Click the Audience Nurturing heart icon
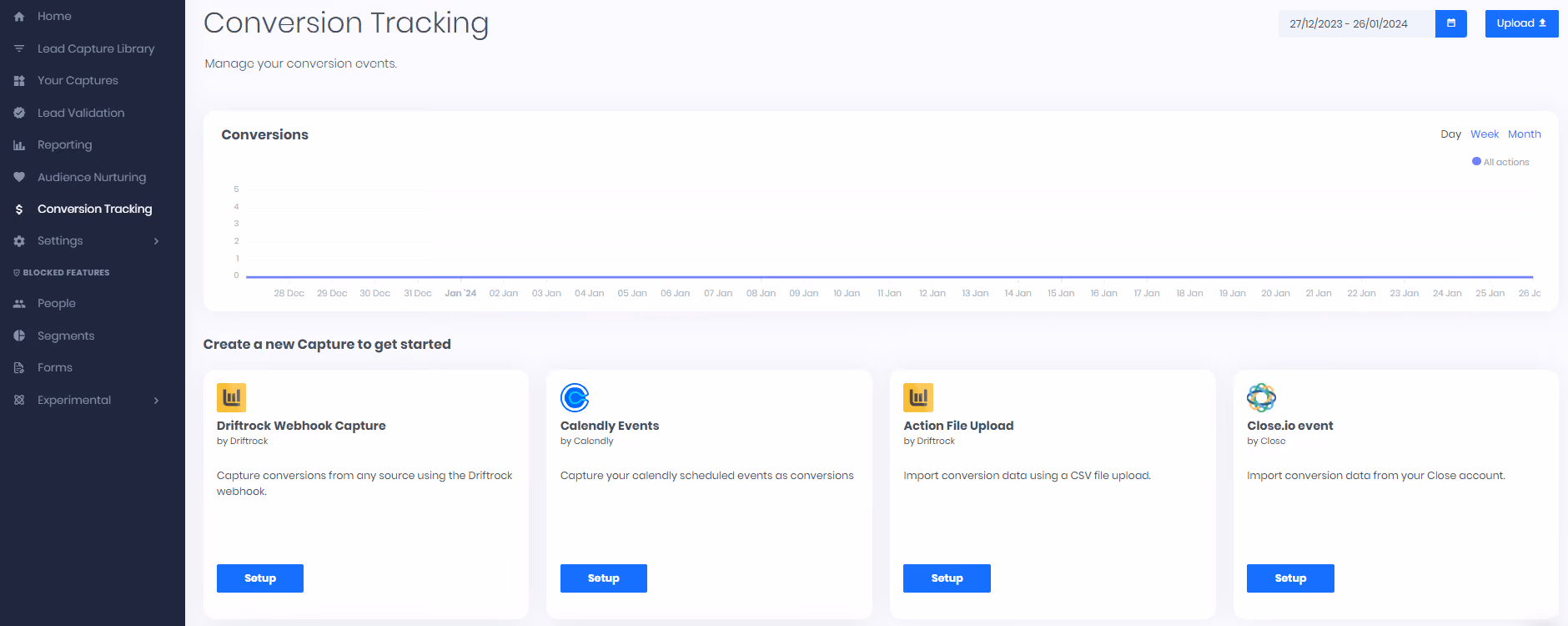The width and height of the screenshot is (1568, 626). 19,177
